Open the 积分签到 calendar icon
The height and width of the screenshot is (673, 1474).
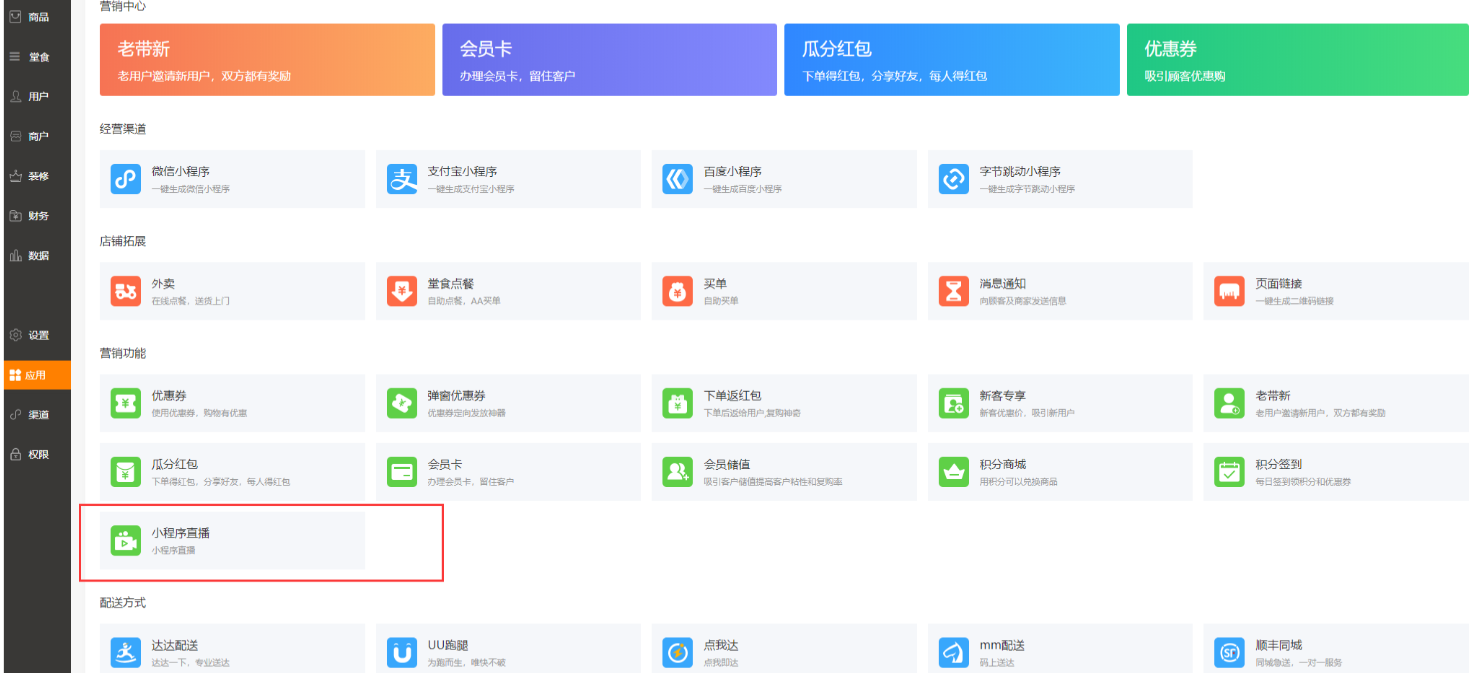tap(1229, 472)
